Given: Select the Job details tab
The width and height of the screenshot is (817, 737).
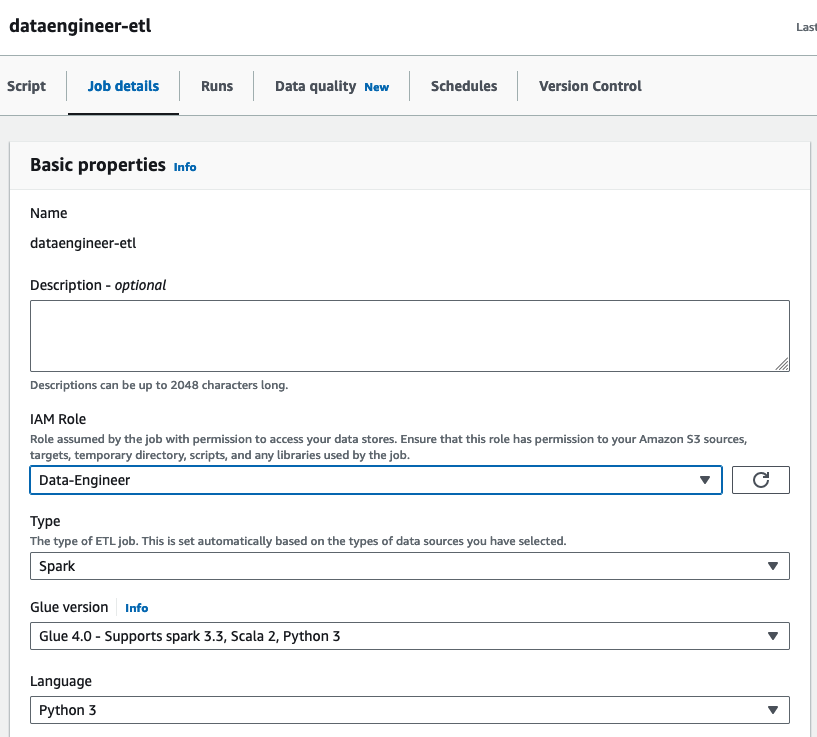Looking at the screenshot, I should pyautogui.click(x=123, y=86).
